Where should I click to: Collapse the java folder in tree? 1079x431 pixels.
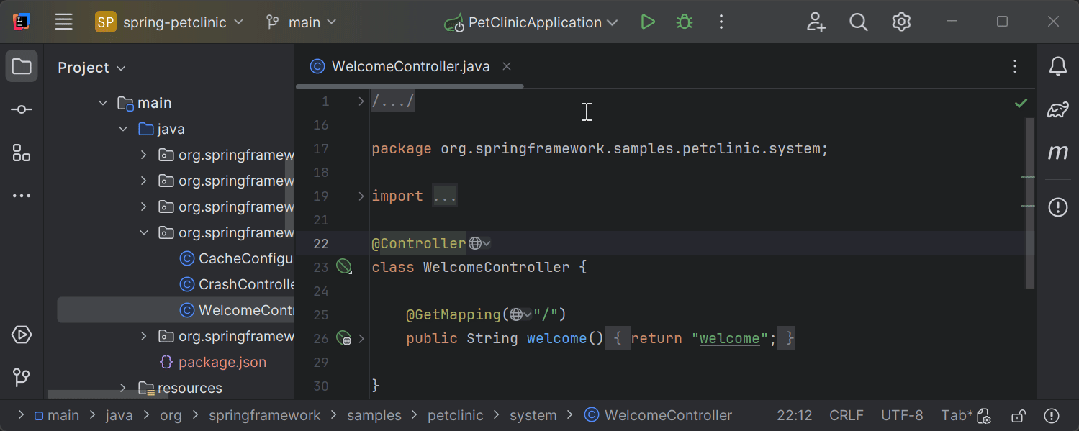123,129
